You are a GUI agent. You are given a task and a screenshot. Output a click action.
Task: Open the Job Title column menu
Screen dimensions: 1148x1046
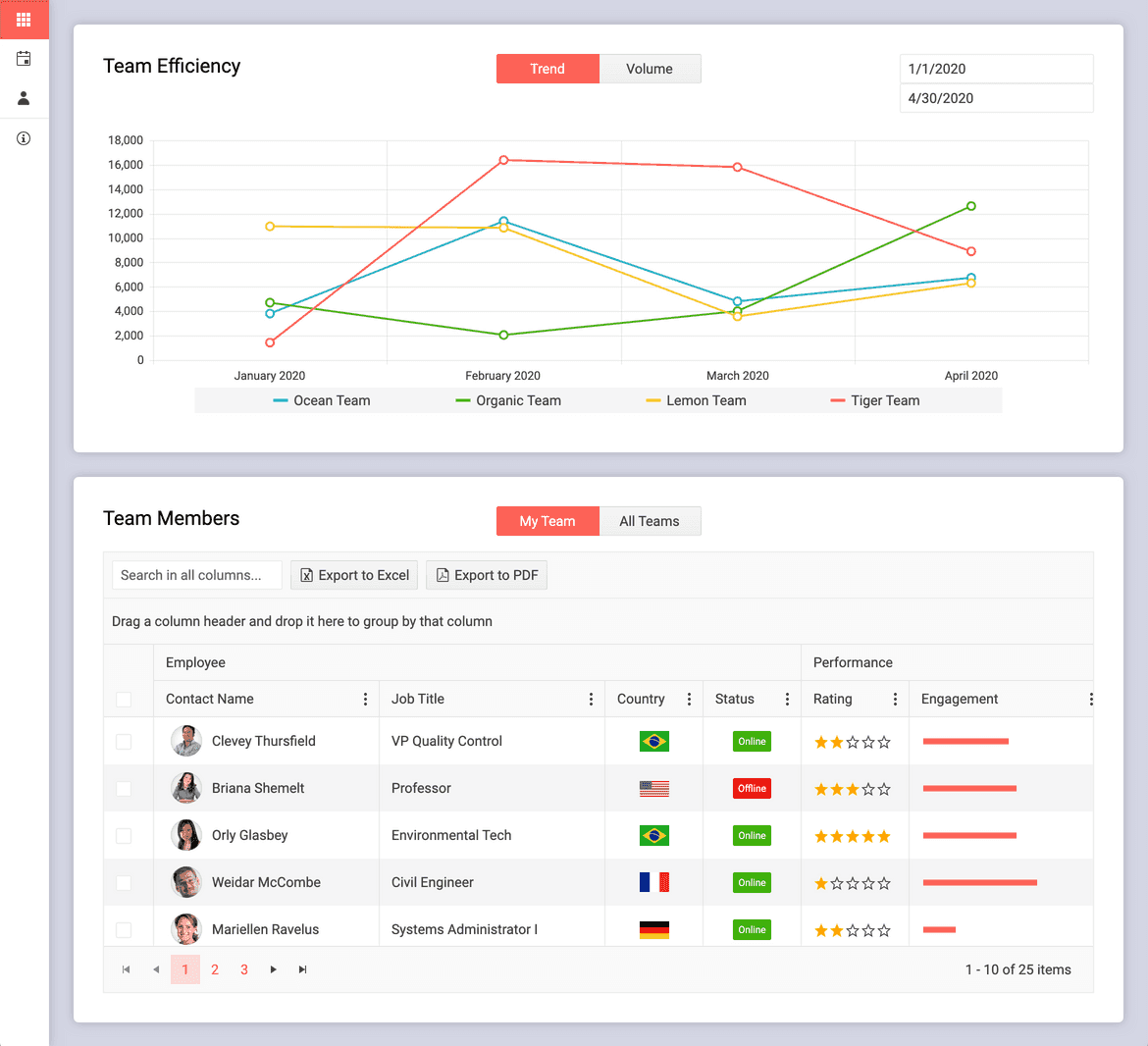[591, 700]
